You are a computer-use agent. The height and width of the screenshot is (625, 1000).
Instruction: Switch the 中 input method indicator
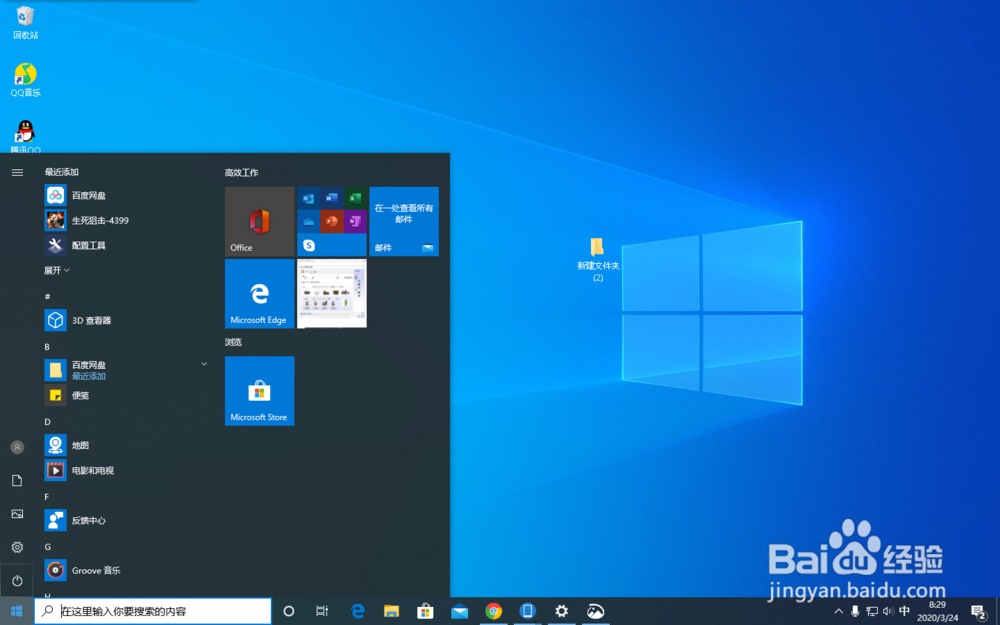coord(904,611)
